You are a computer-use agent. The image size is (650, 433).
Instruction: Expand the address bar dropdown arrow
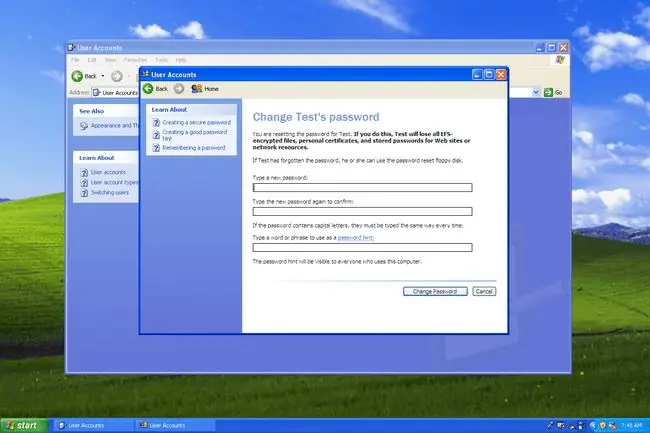click(x=536, y=92)
